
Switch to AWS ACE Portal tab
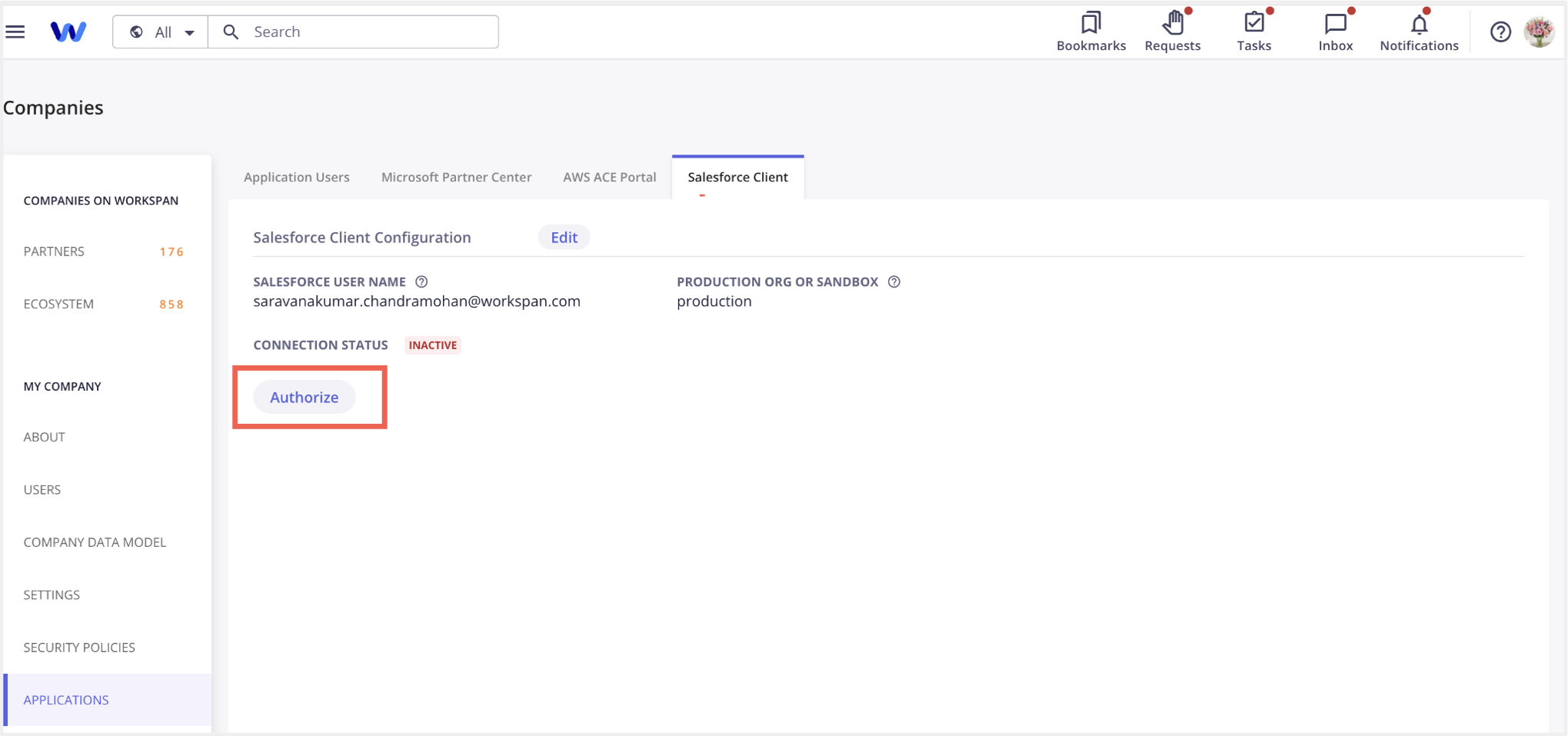pos(609,177)
